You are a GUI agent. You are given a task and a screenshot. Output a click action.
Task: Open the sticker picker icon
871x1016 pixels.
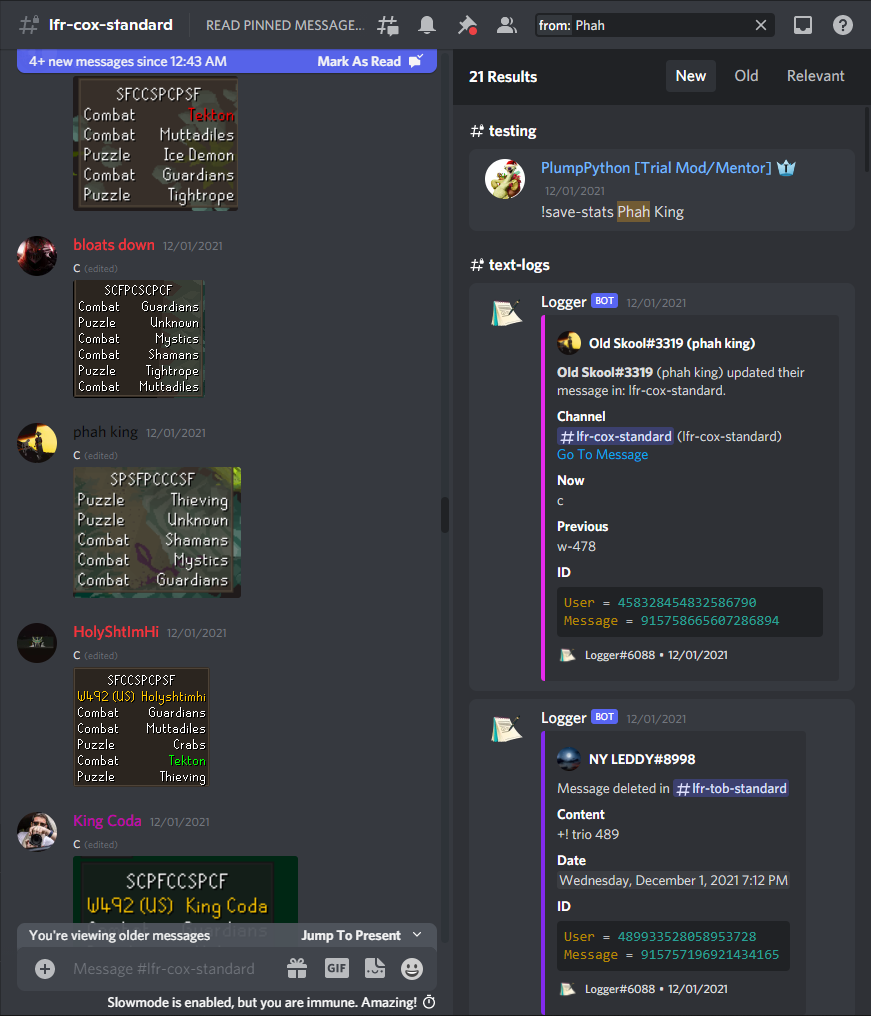pos(375,969)
